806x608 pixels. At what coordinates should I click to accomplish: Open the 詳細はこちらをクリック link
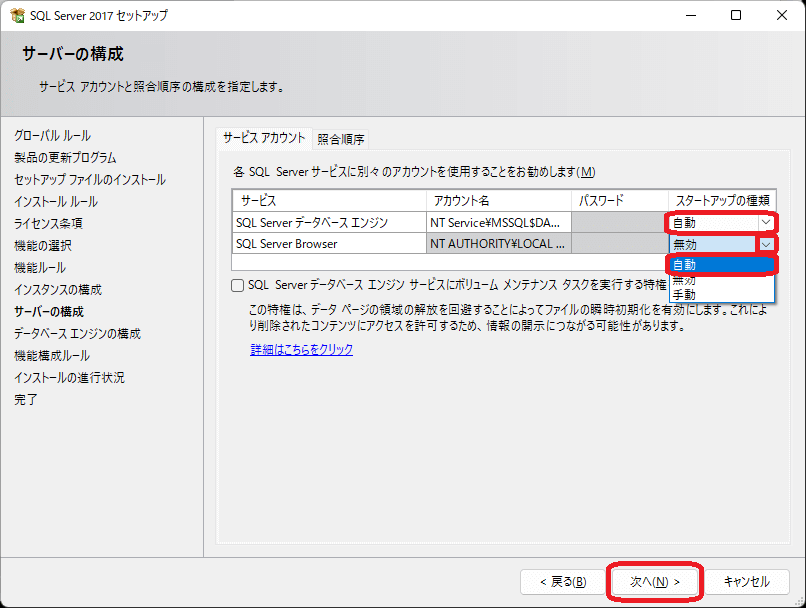[301, 350]
